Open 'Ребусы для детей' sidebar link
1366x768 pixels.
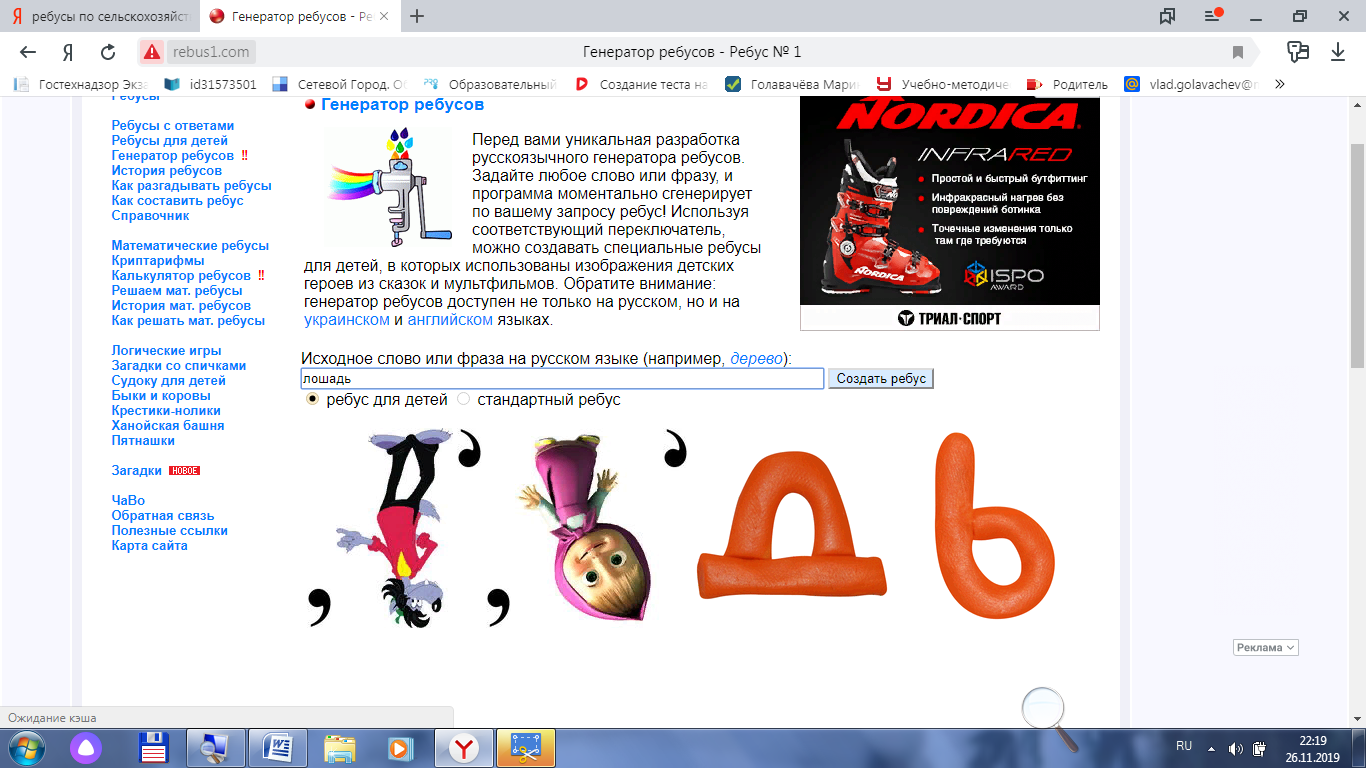pos(170,141)
